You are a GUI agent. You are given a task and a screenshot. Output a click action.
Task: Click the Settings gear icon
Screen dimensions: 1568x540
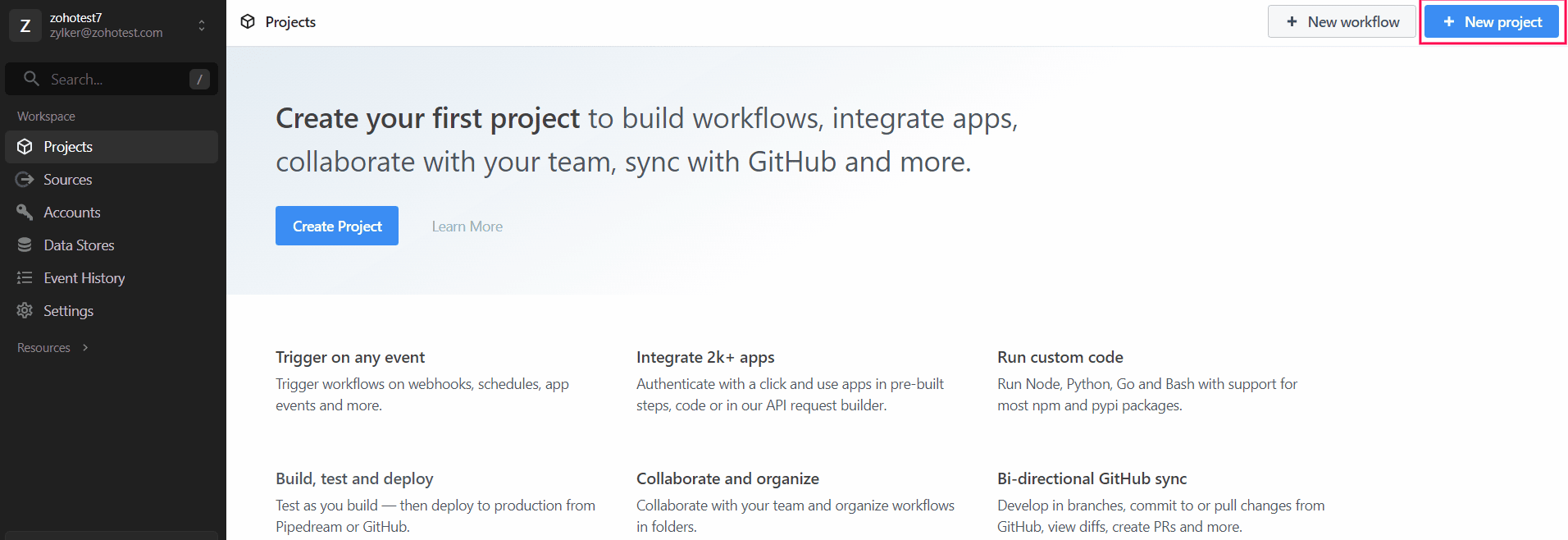point(25,311)
